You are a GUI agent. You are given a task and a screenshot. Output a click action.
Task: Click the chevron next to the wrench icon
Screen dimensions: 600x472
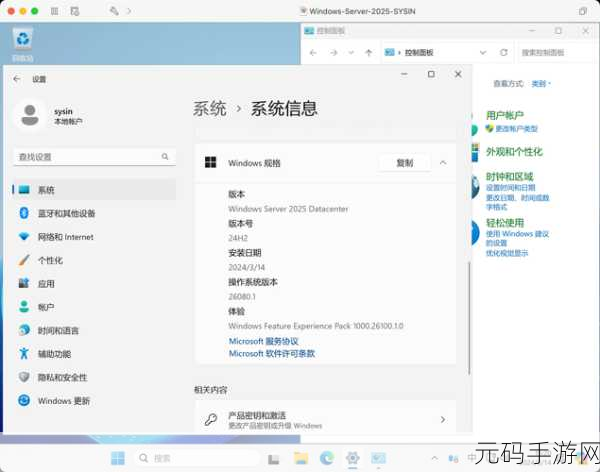[129, 11]
